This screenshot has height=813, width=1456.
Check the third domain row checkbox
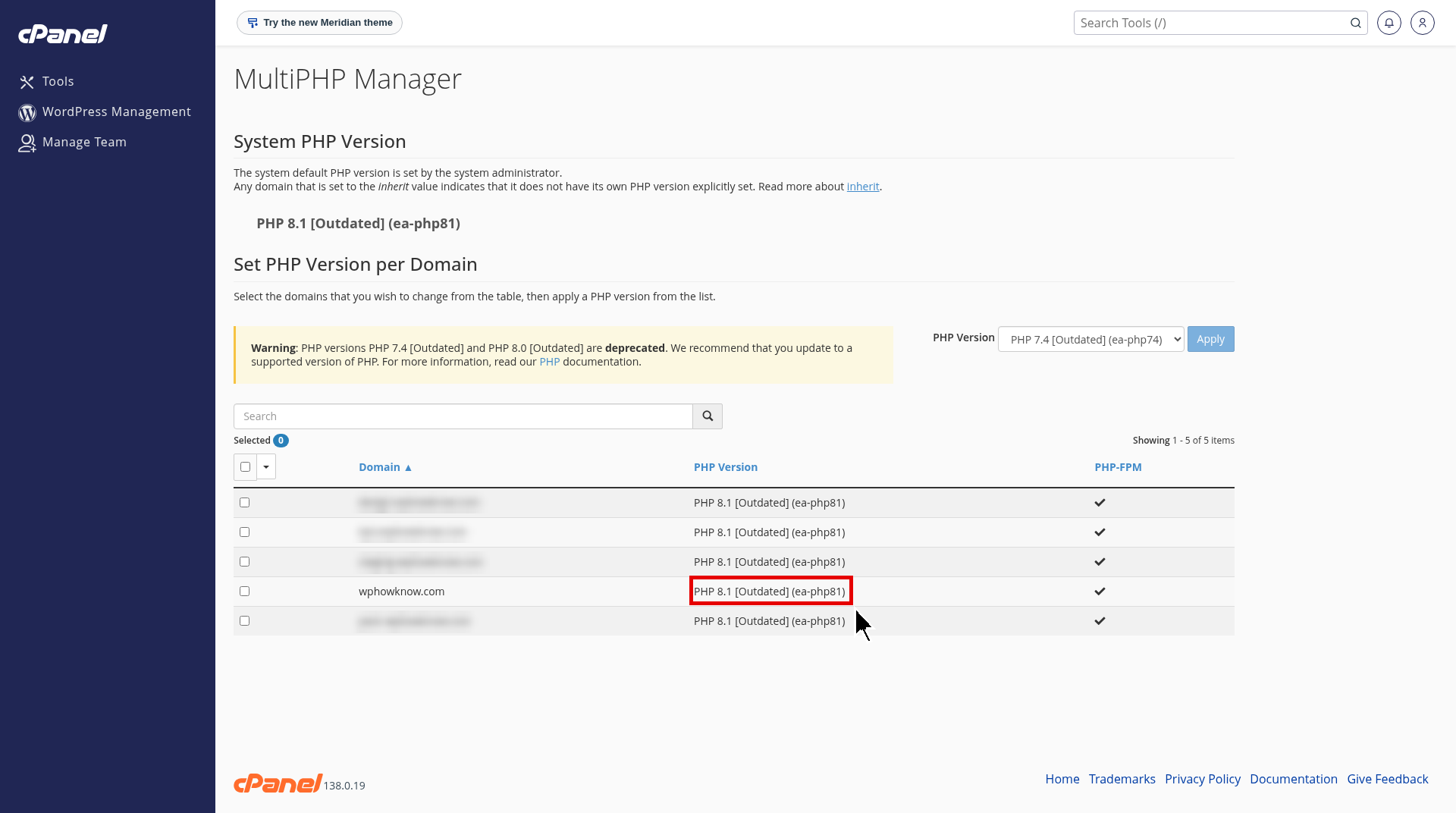point(244,561)
